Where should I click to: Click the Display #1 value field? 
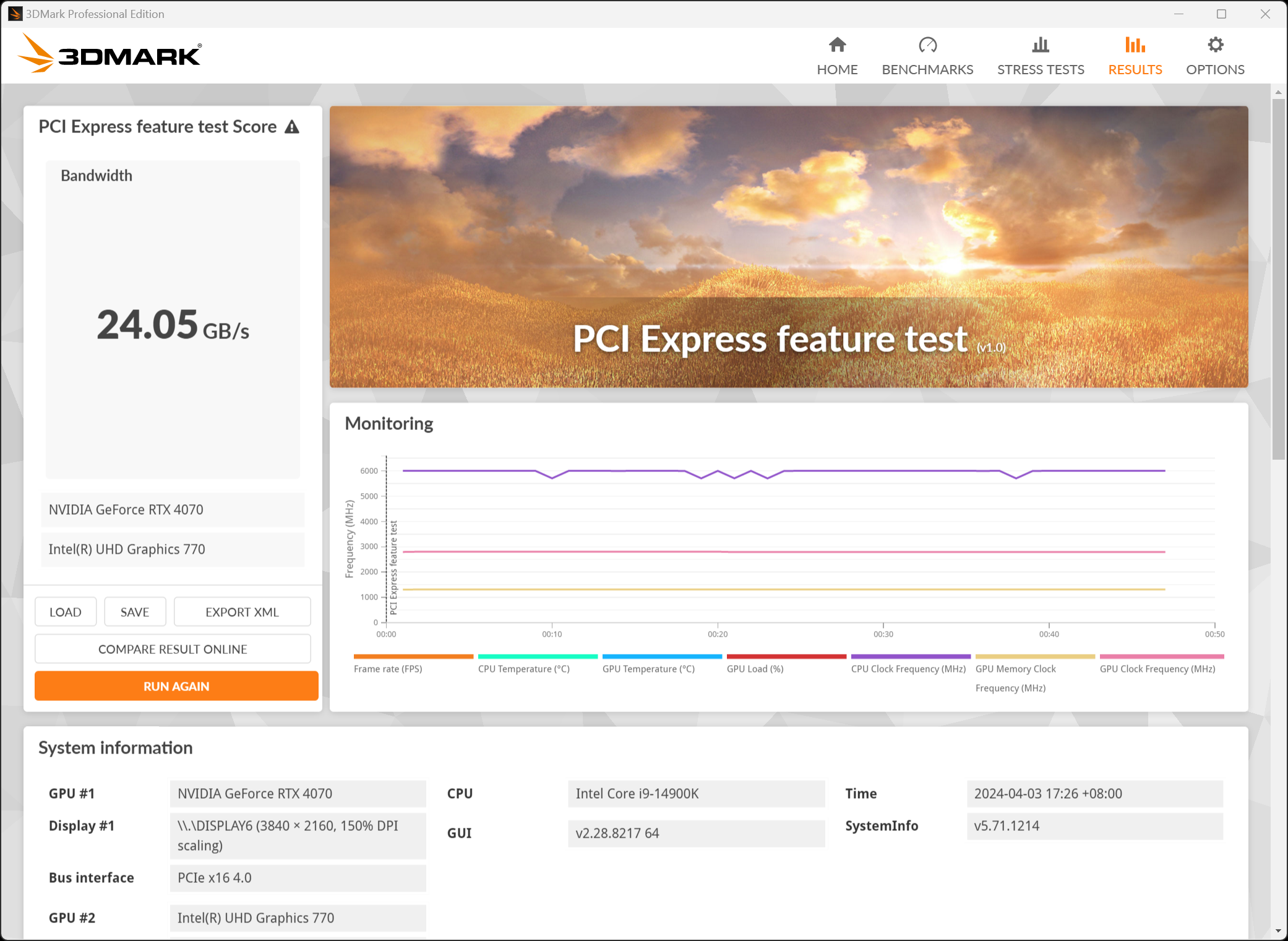[x=298, y=836]
